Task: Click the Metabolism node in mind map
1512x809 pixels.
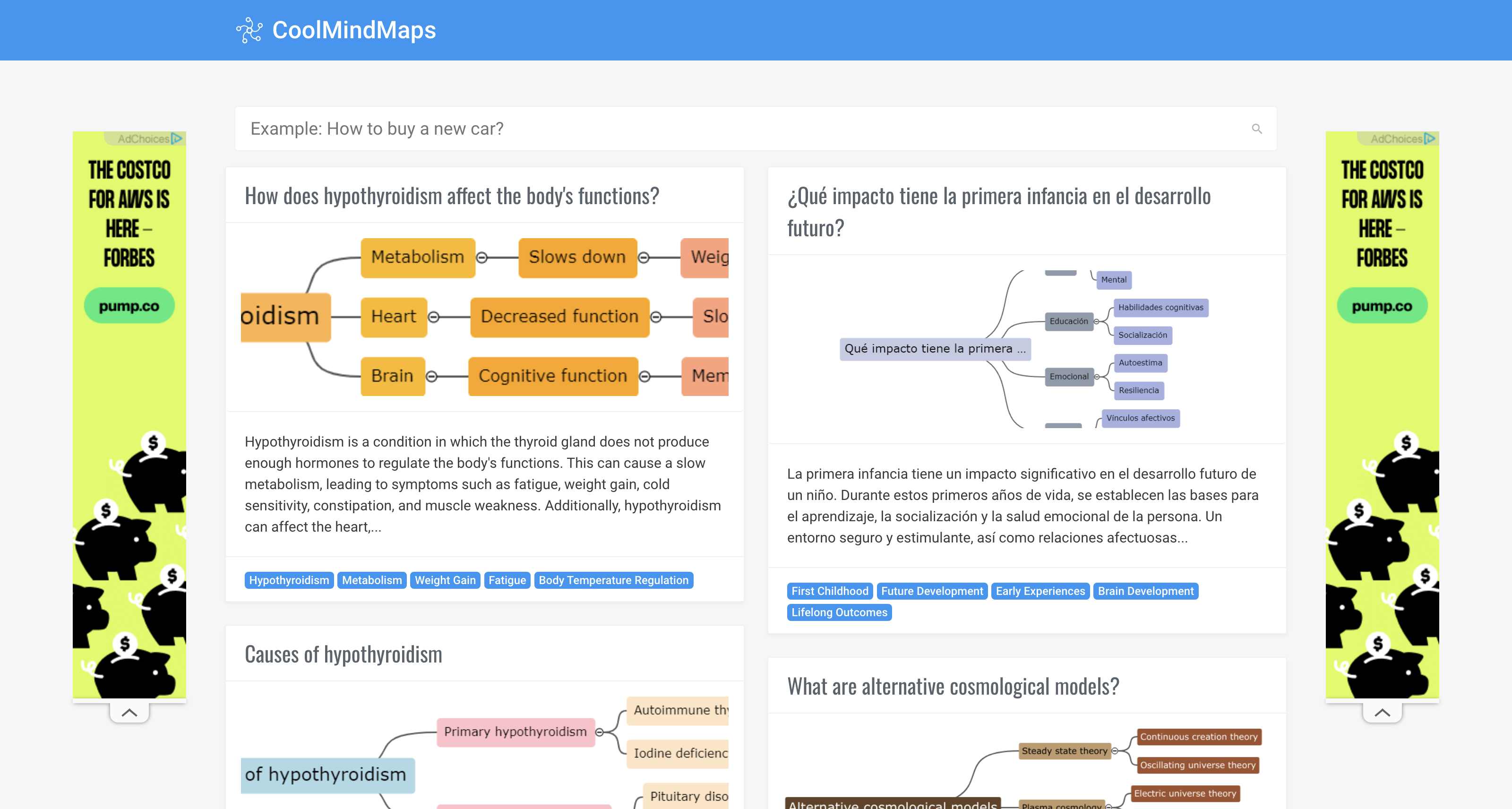Action: tap(417, 257)
